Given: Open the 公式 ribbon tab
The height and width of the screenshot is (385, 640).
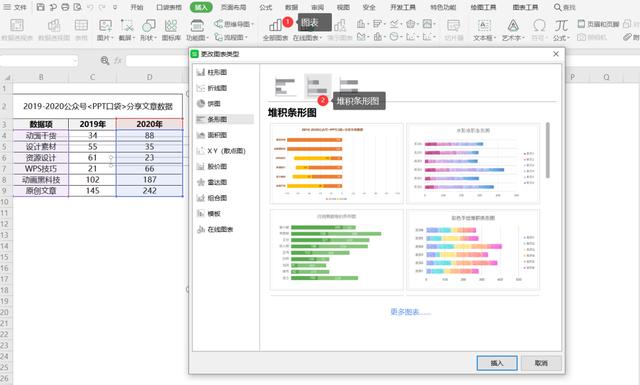Looking at the screenshot, I should [266, 7].
